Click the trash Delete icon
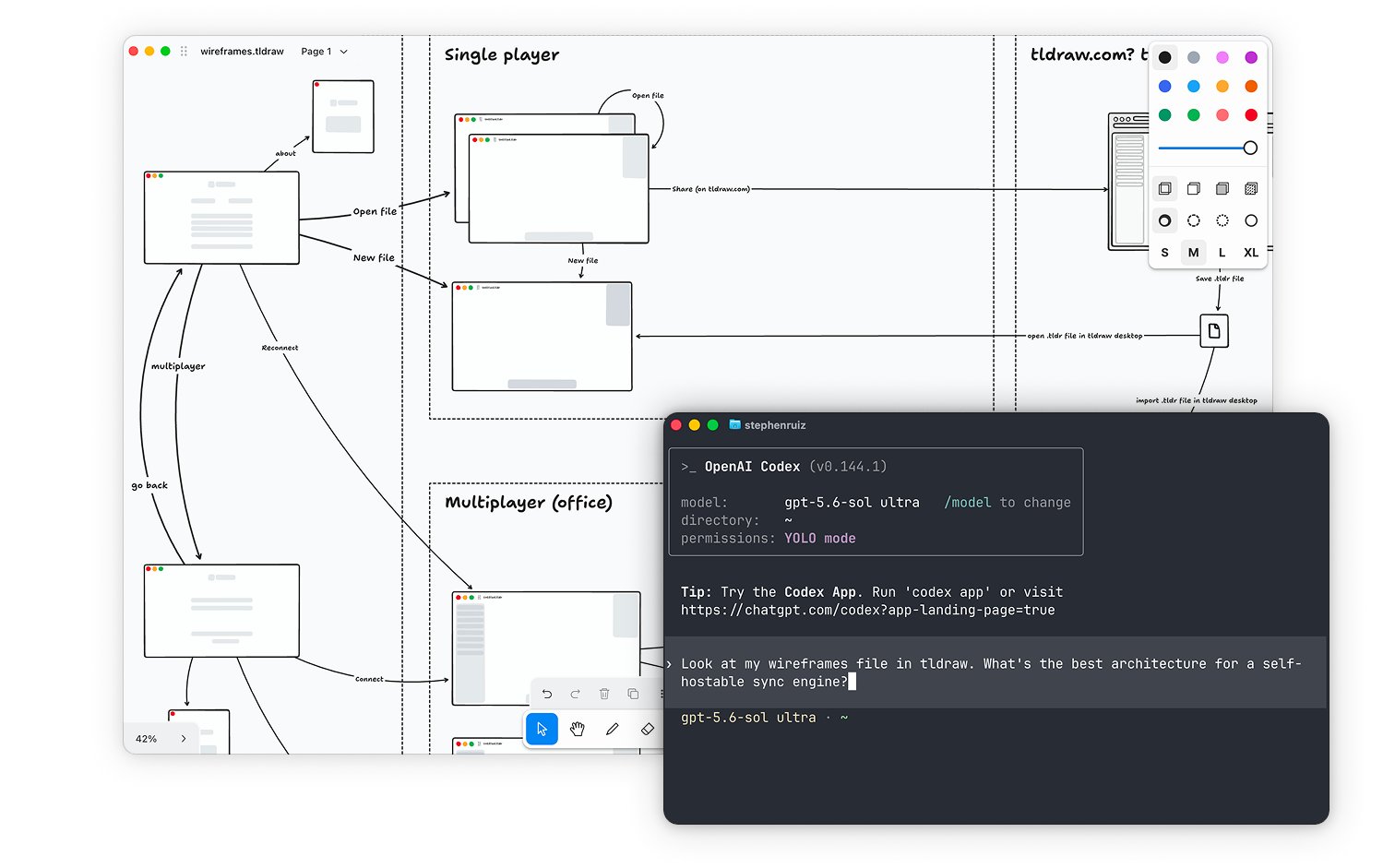The height and width of the screenshot is (868, 1395). tap(604, 694)
